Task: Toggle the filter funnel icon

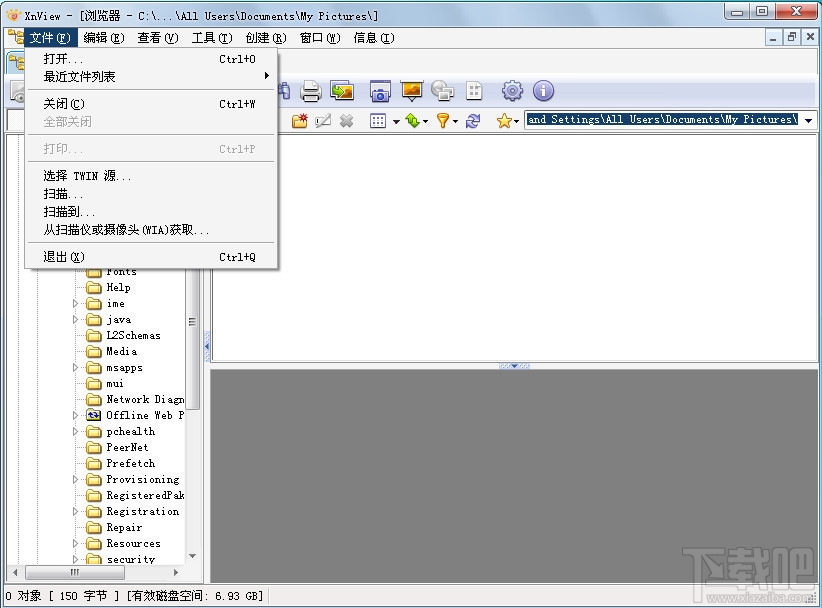Action: pos(443,119)
